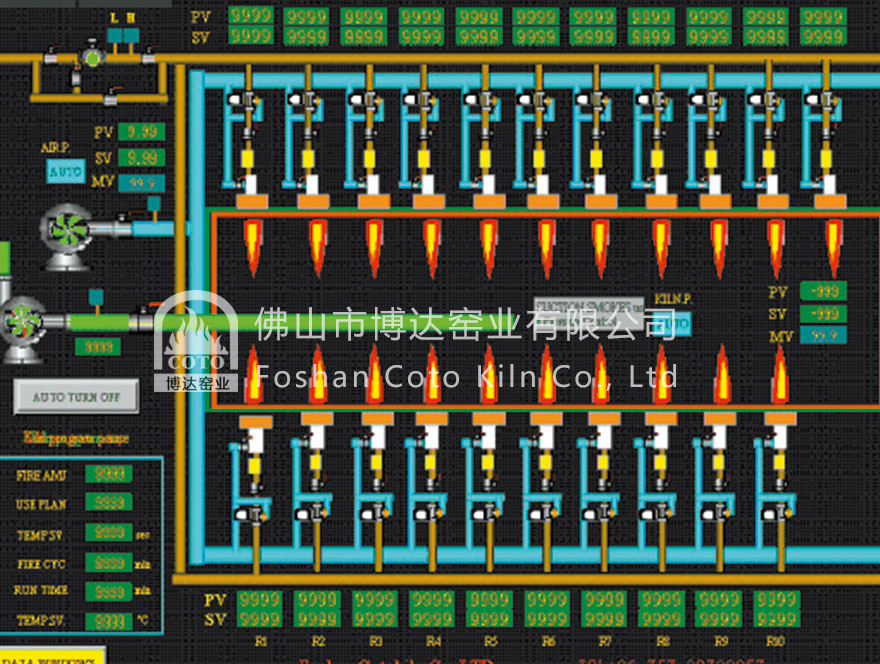Click the R6 burner flame

547,375
